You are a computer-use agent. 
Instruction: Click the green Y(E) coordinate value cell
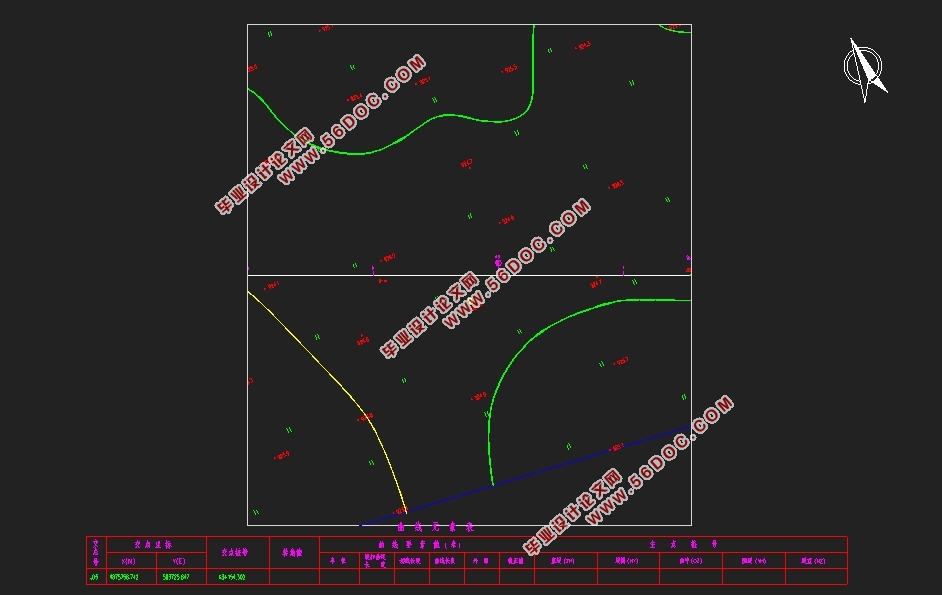(x=175, y=577)
